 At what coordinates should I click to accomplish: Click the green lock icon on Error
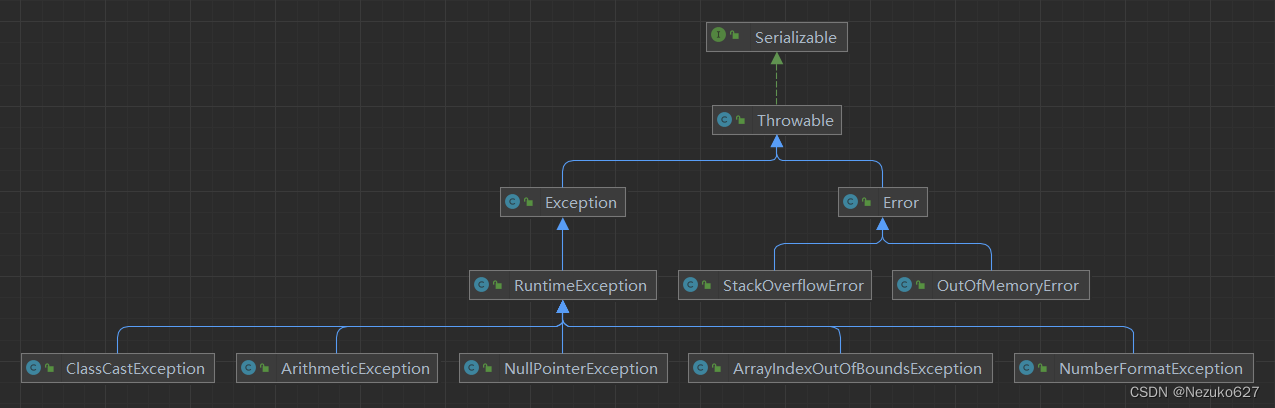(867, 203)
